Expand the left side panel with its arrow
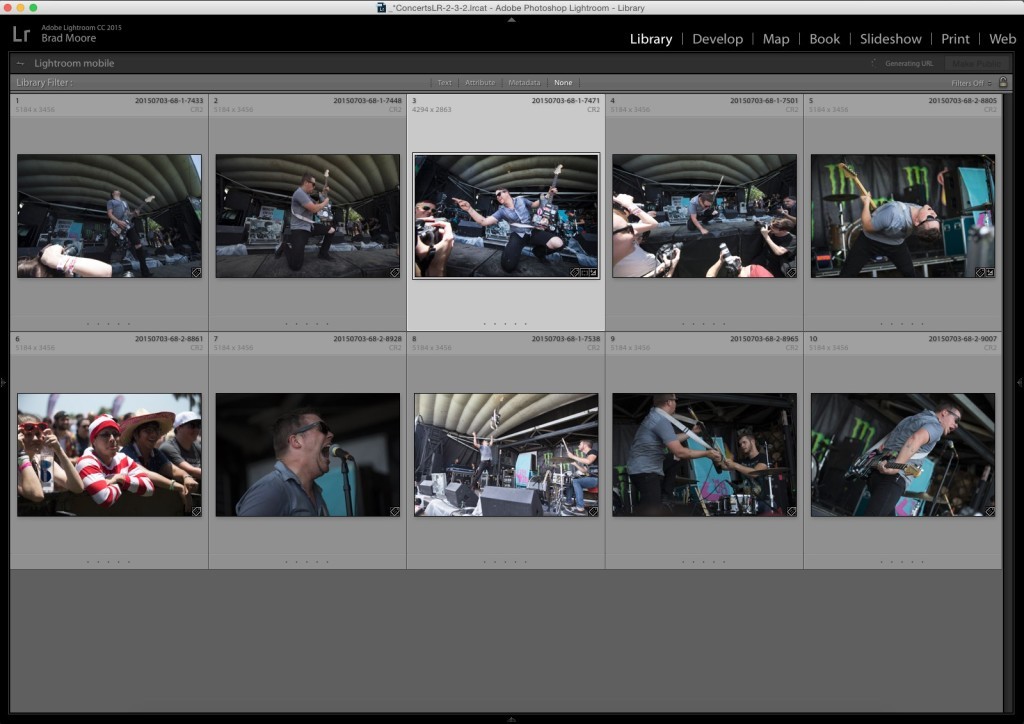This screenshot has width=1024, height=724. [x=5, y=381]
